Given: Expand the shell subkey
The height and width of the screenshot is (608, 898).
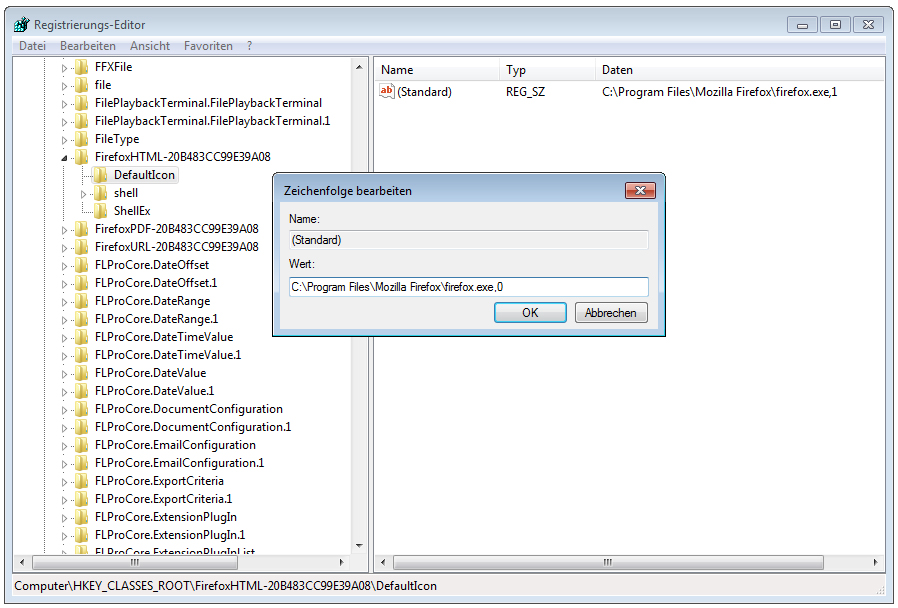Looking at the screenshot, I should click(x=85, y=193).
